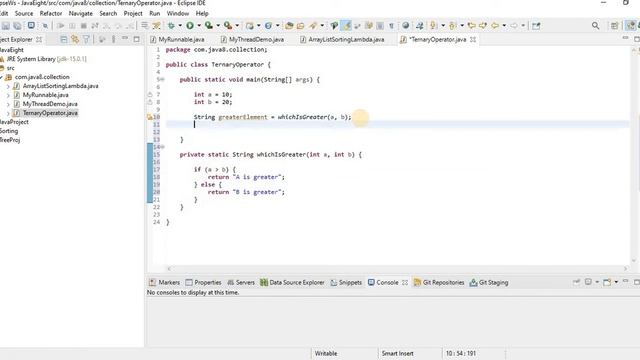Close the TernaryOperator.java editor tab
640x360 pixels.
[x=473, y=40]
